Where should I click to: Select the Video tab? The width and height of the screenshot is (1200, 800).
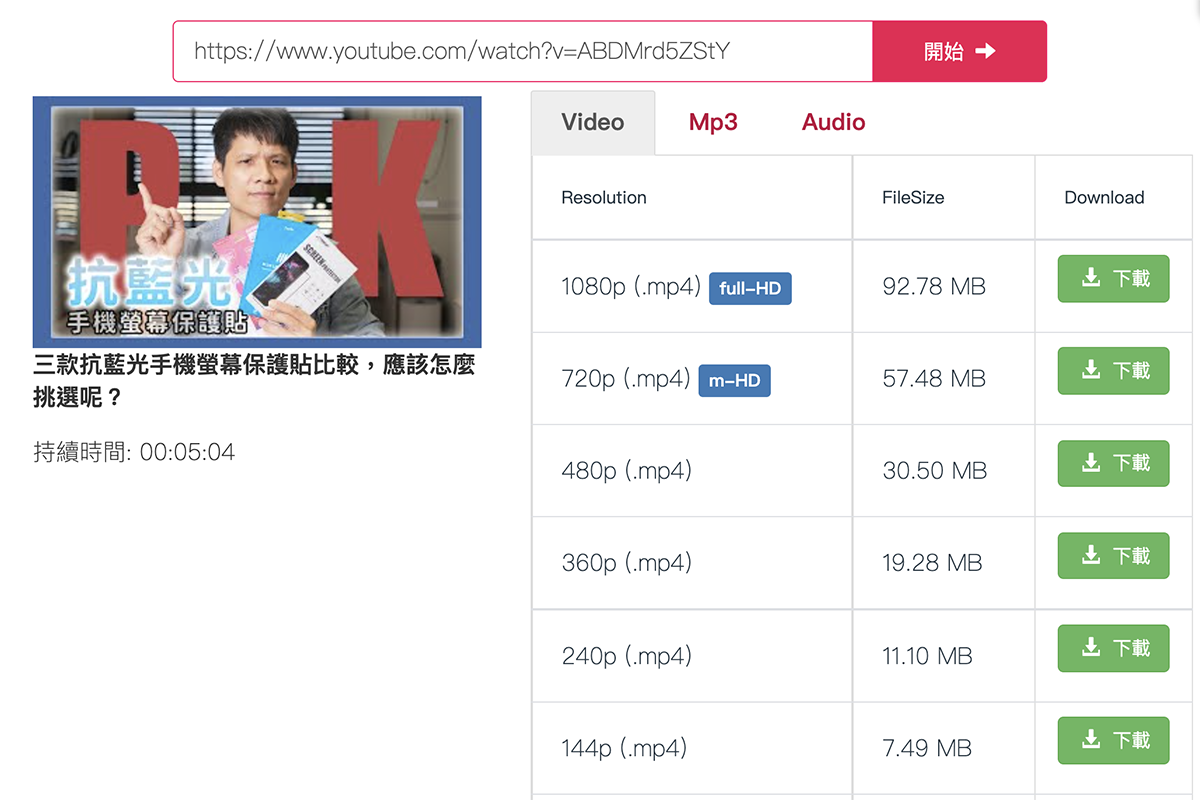pyautogui.click(x=593, y=122)
